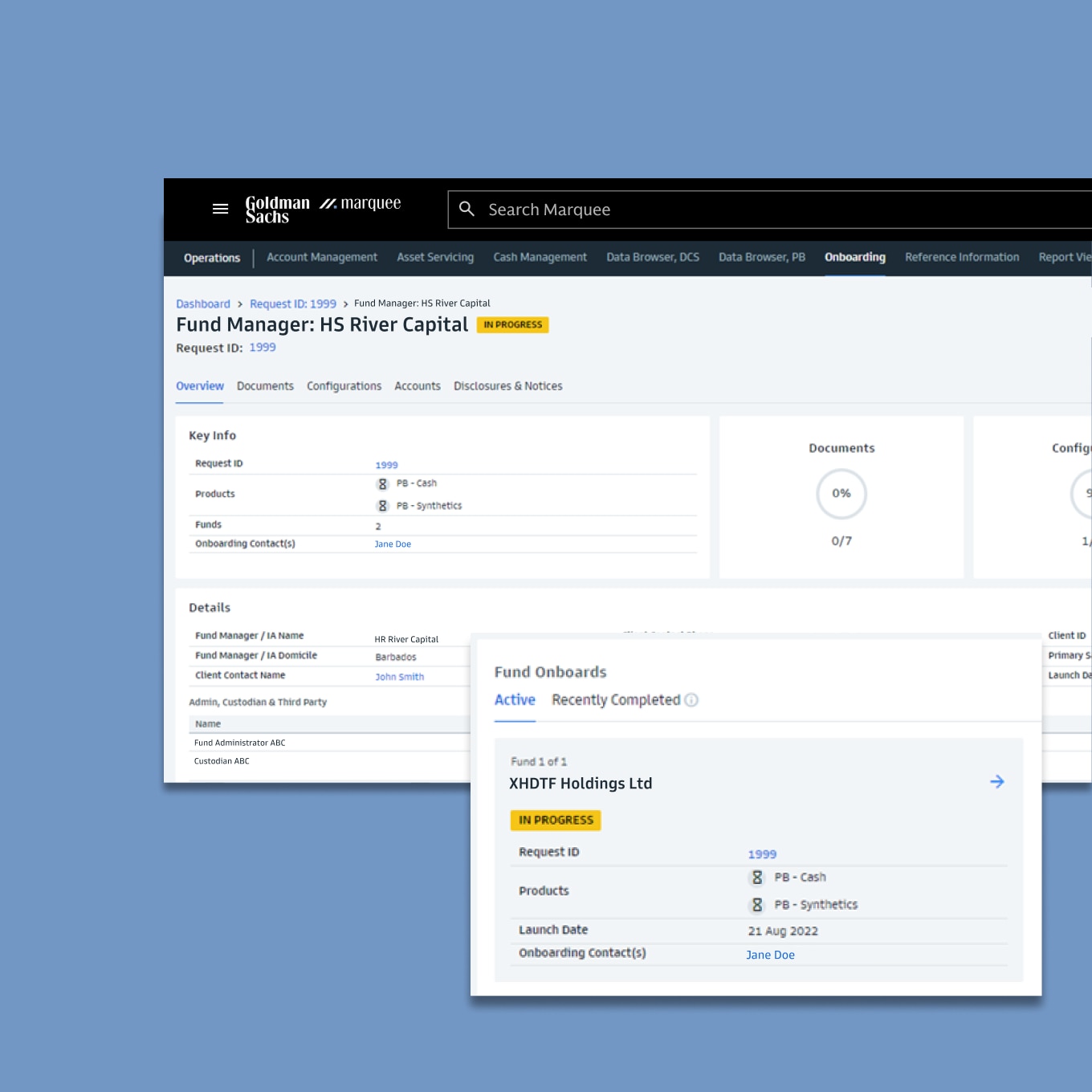
Task: Click the XHDTF Holdings Ltd fund name
Action: (581, 784)
